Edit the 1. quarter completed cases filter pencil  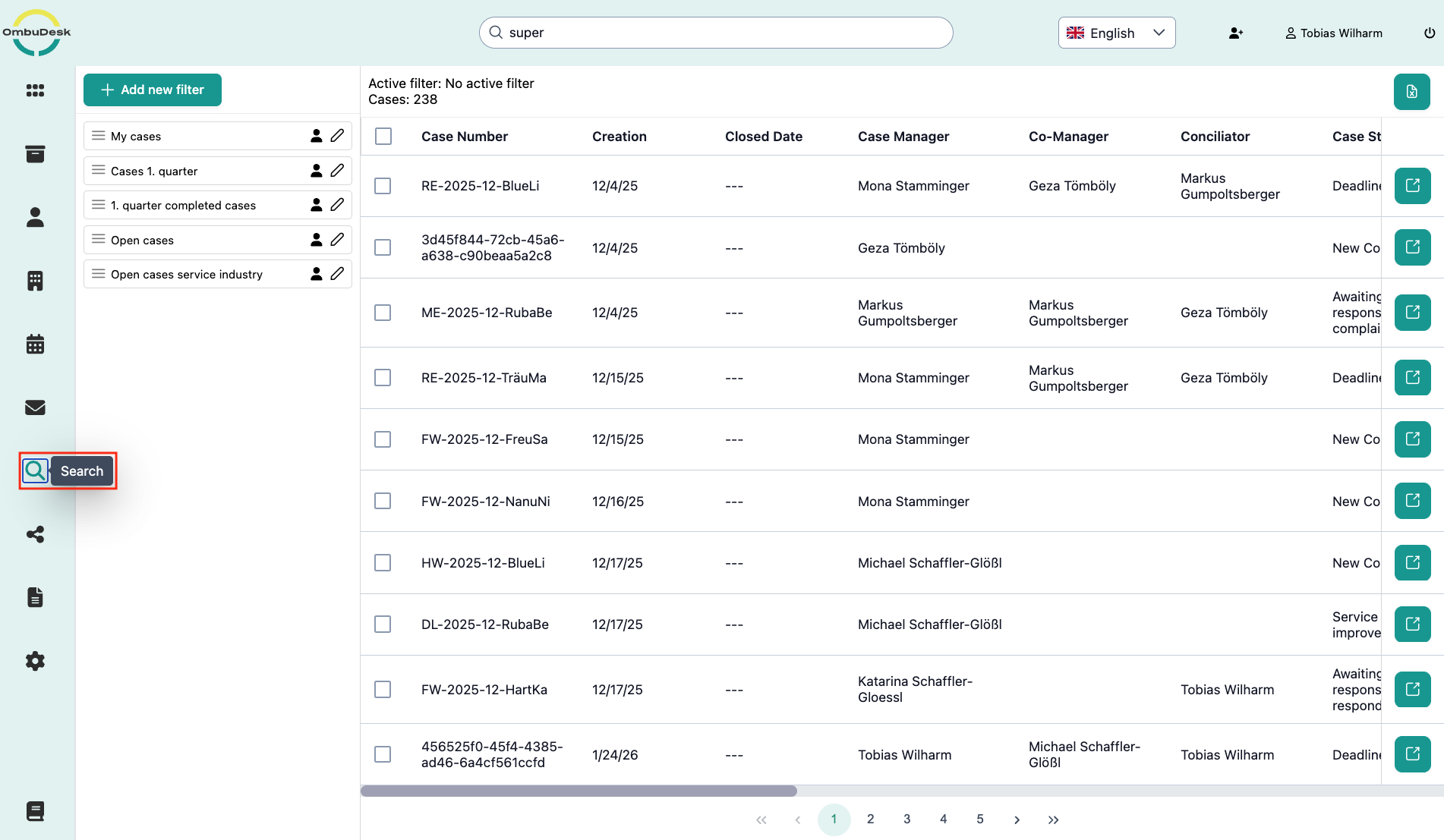(338, 205)
